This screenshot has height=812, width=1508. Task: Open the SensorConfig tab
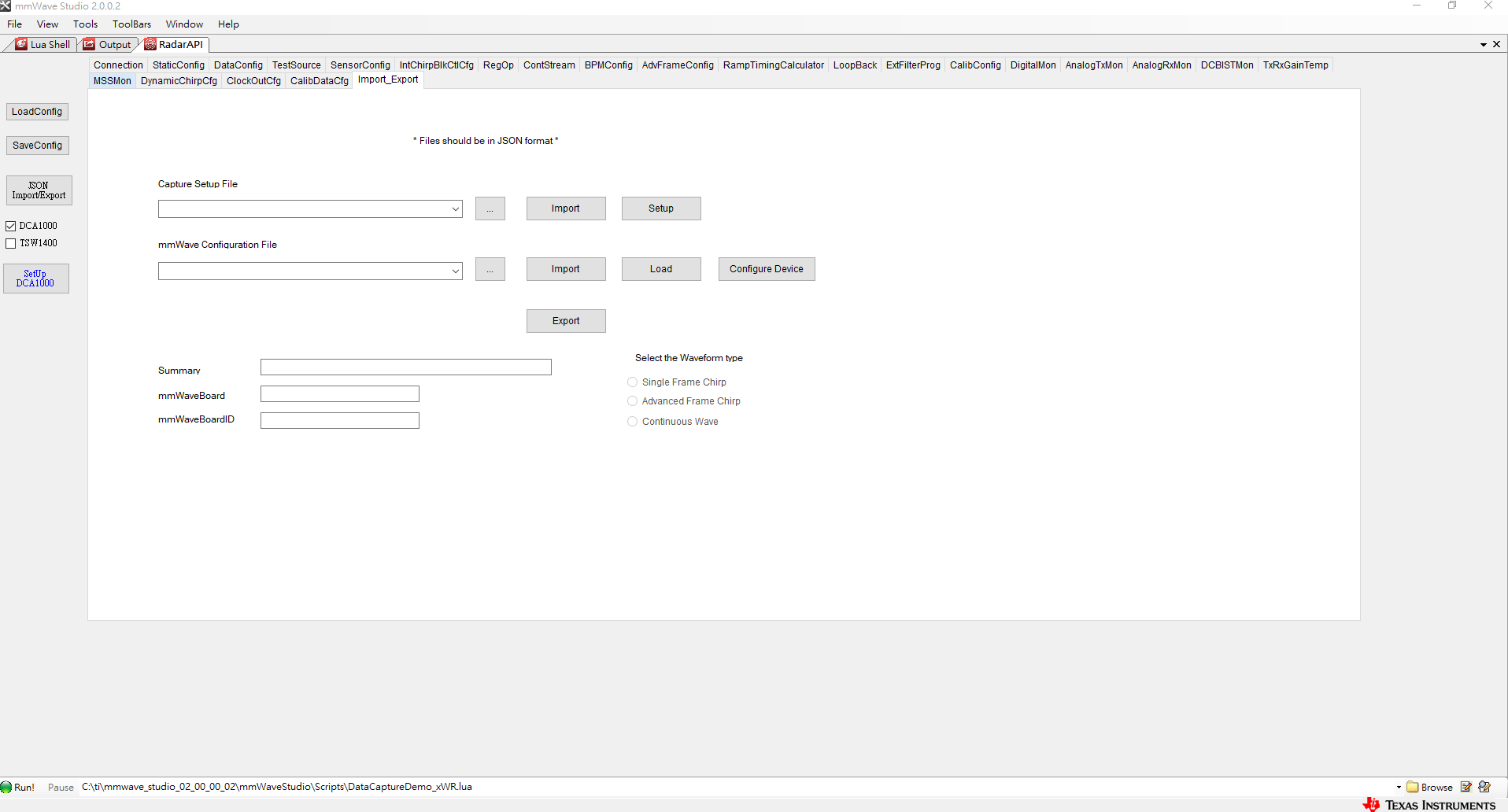(360, 65)
